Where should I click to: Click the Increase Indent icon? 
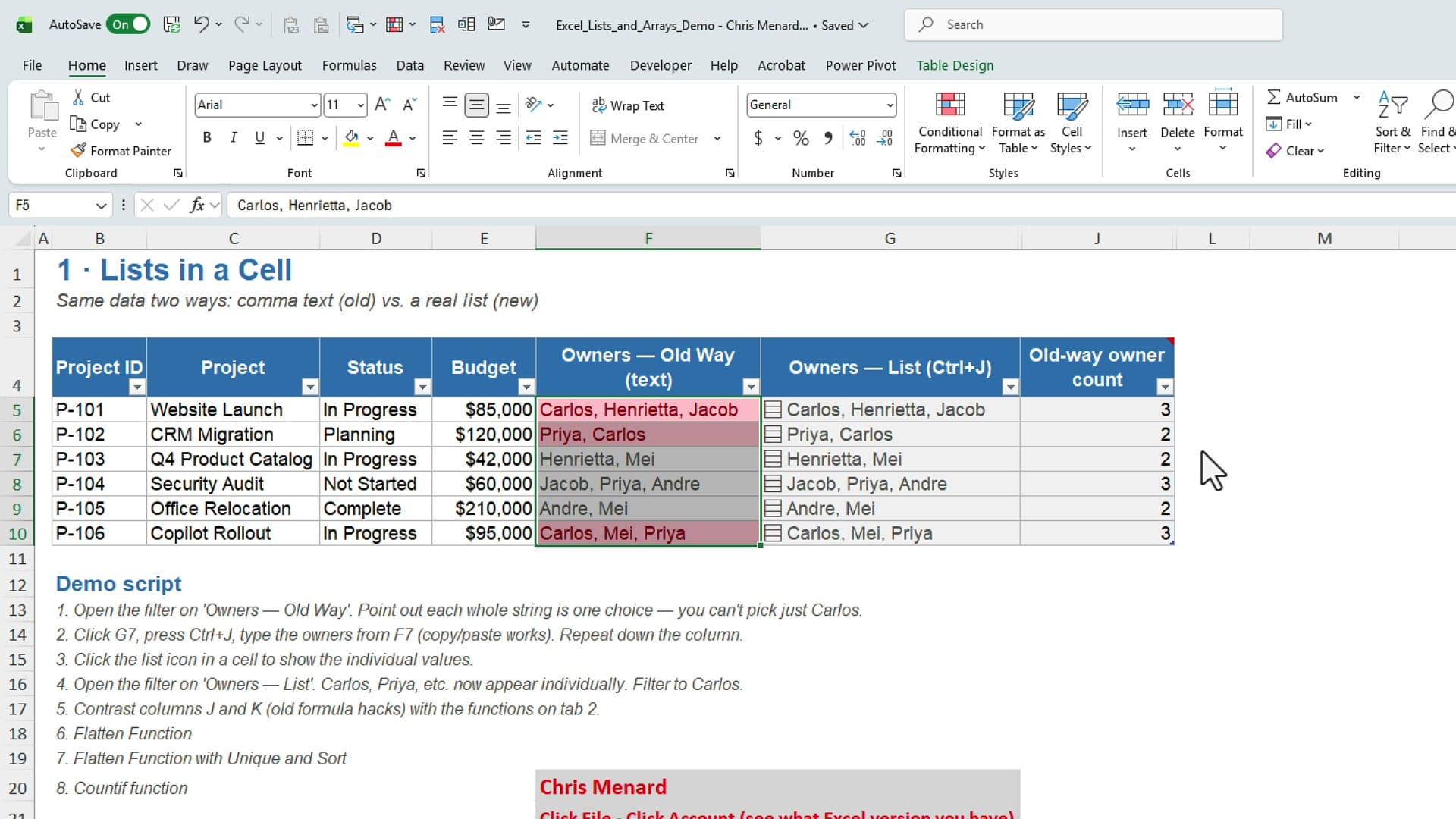point(560,138)
